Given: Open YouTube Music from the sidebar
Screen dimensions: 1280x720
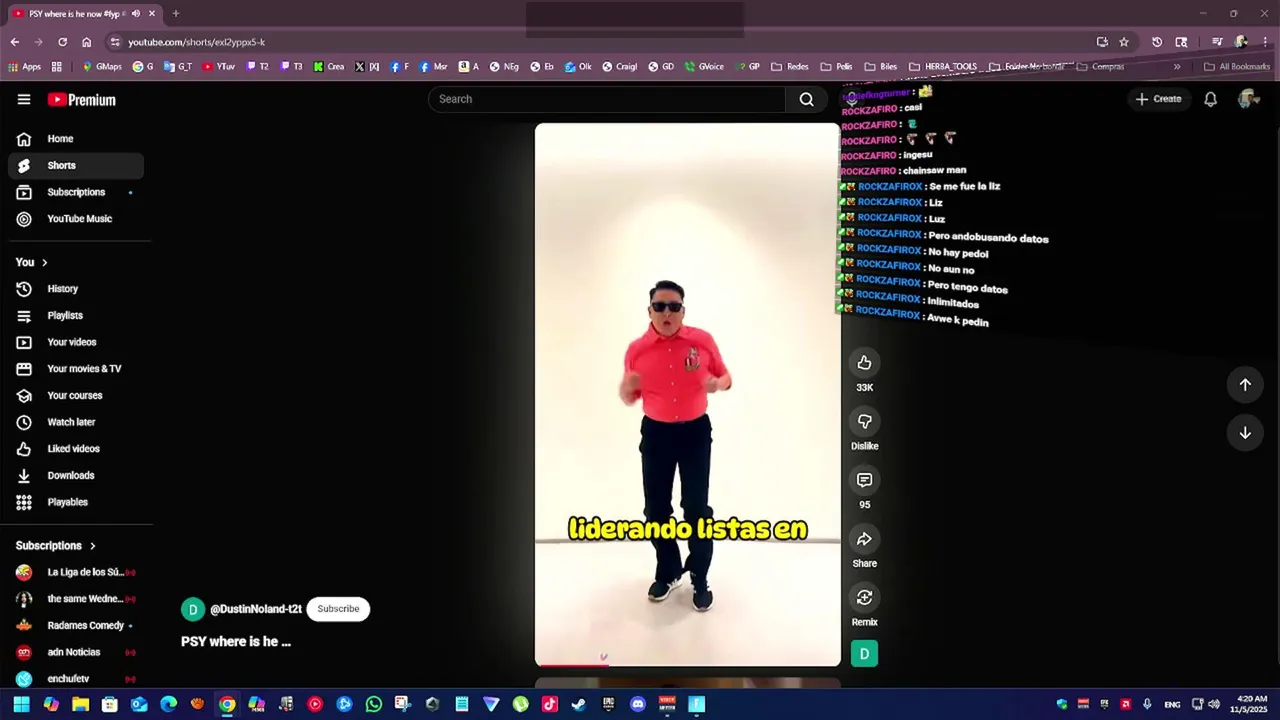Looking at the screenshot, I should click(76, 219).
